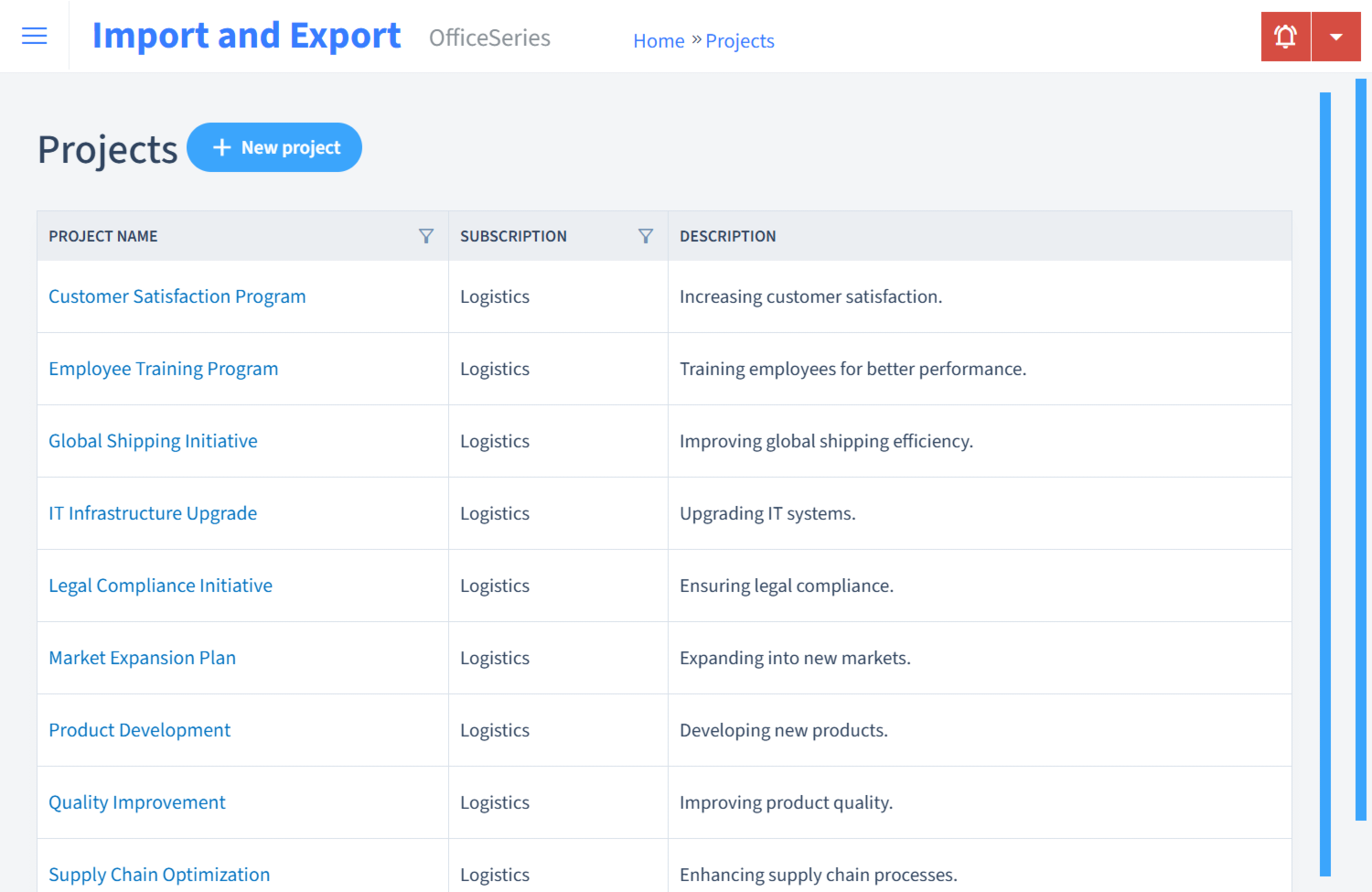Open the hamburger navigation menu

34,36
